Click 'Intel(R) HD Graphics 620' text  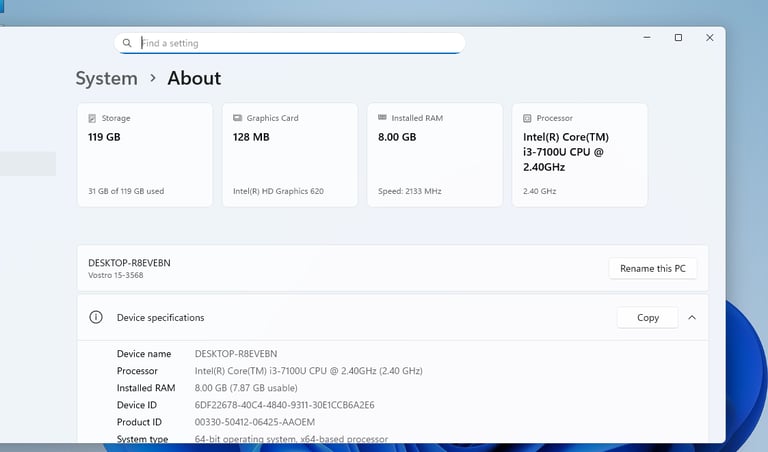(x=278, y=191)
